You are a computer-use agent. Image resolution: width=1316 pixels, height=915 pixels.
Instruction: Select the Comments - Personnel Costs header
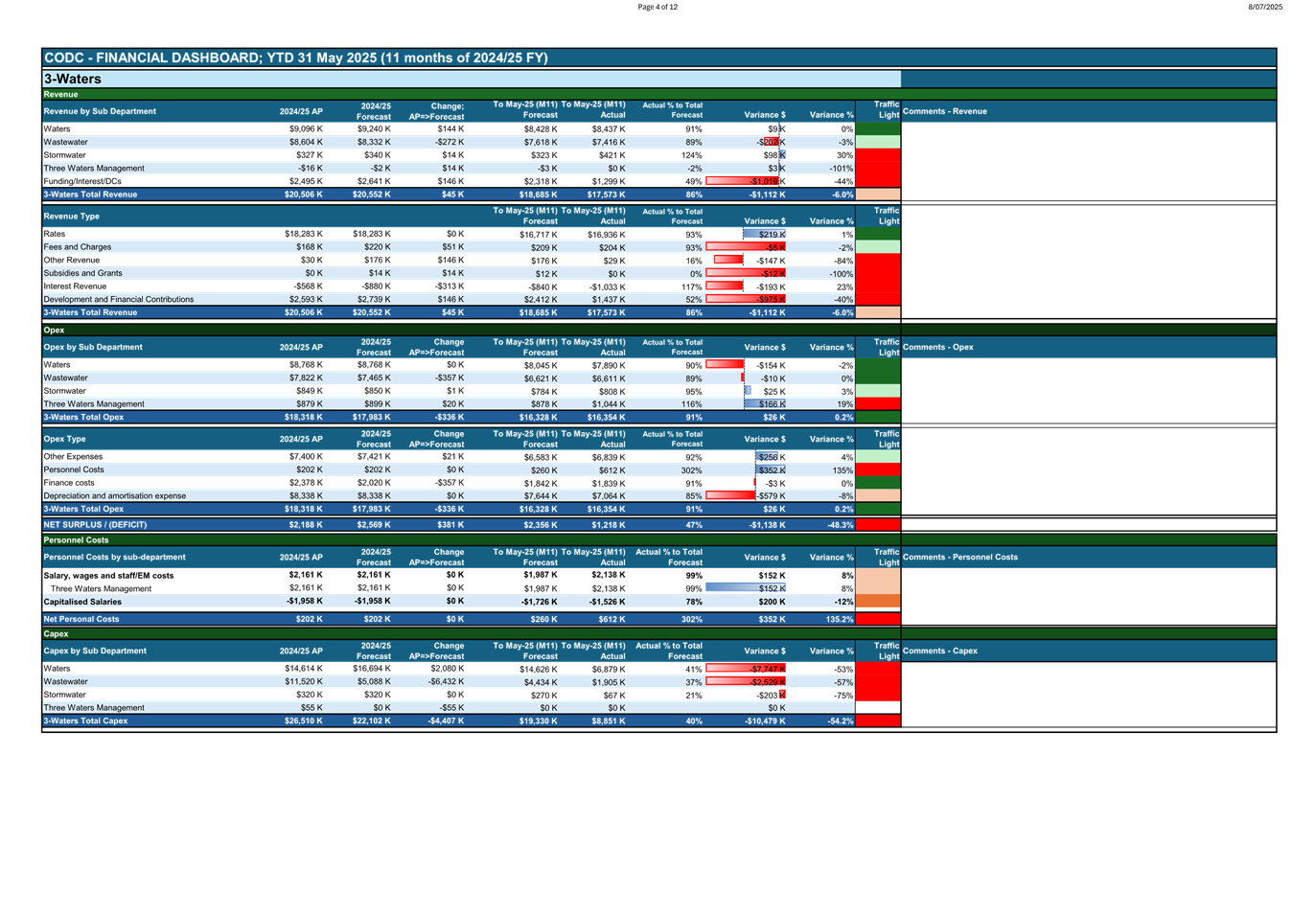[x=959, y=557]
